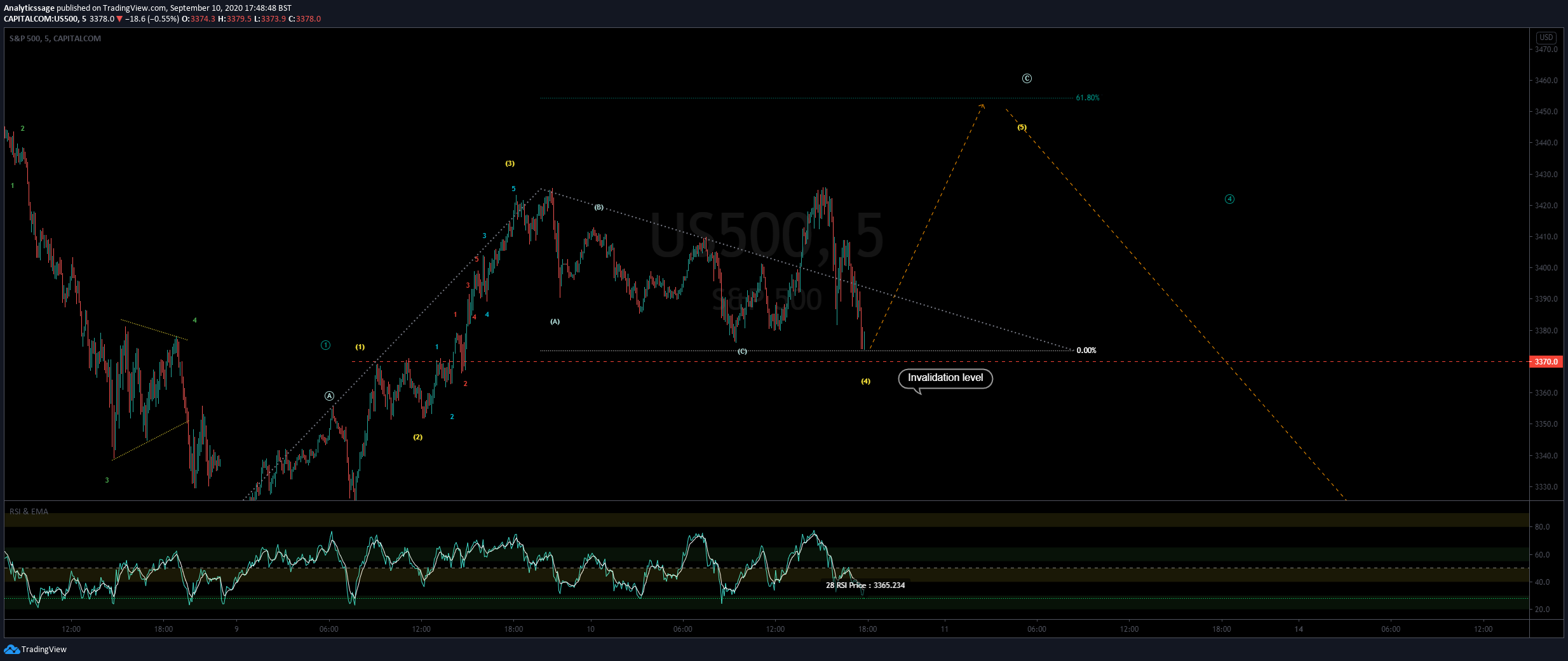Select circled green 4 wave label

pos(1229,199)
